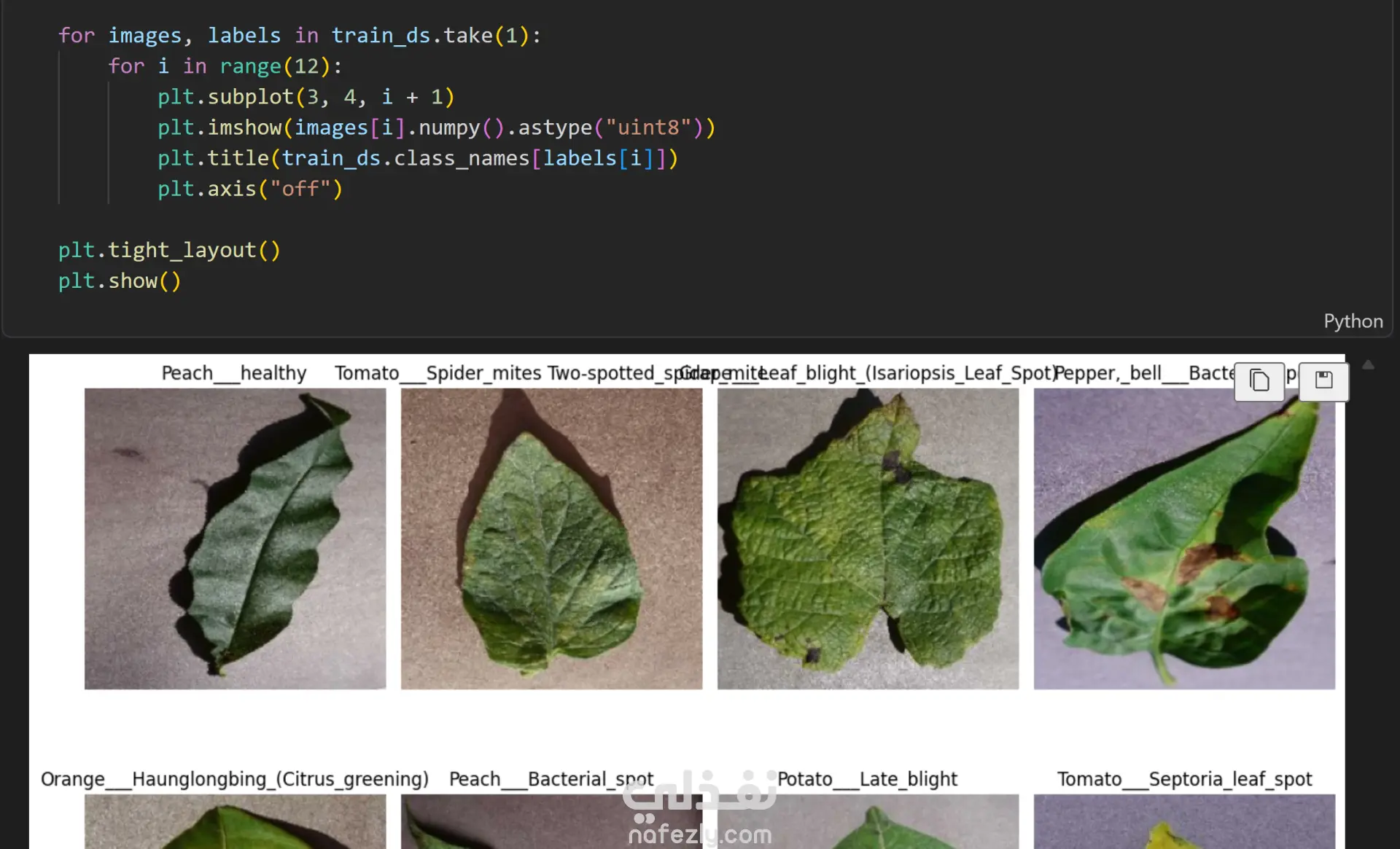Place cursor on the plt.tight_layout() line
This screenshot has height=849, width=1400.
[x=169, y=250]
